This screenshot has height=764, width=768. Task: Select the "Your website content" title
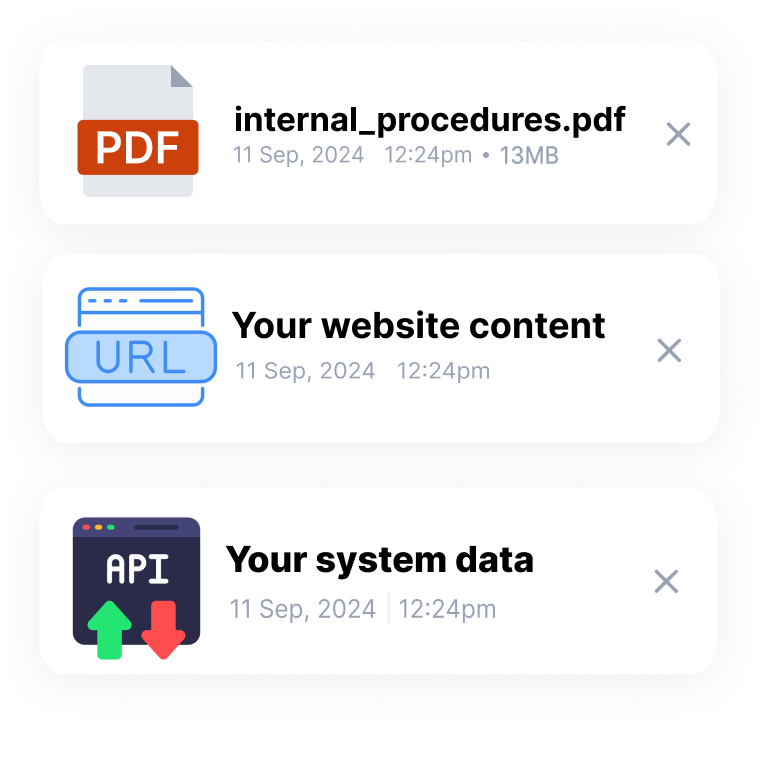pyautogui.click(x=418, y=325)
